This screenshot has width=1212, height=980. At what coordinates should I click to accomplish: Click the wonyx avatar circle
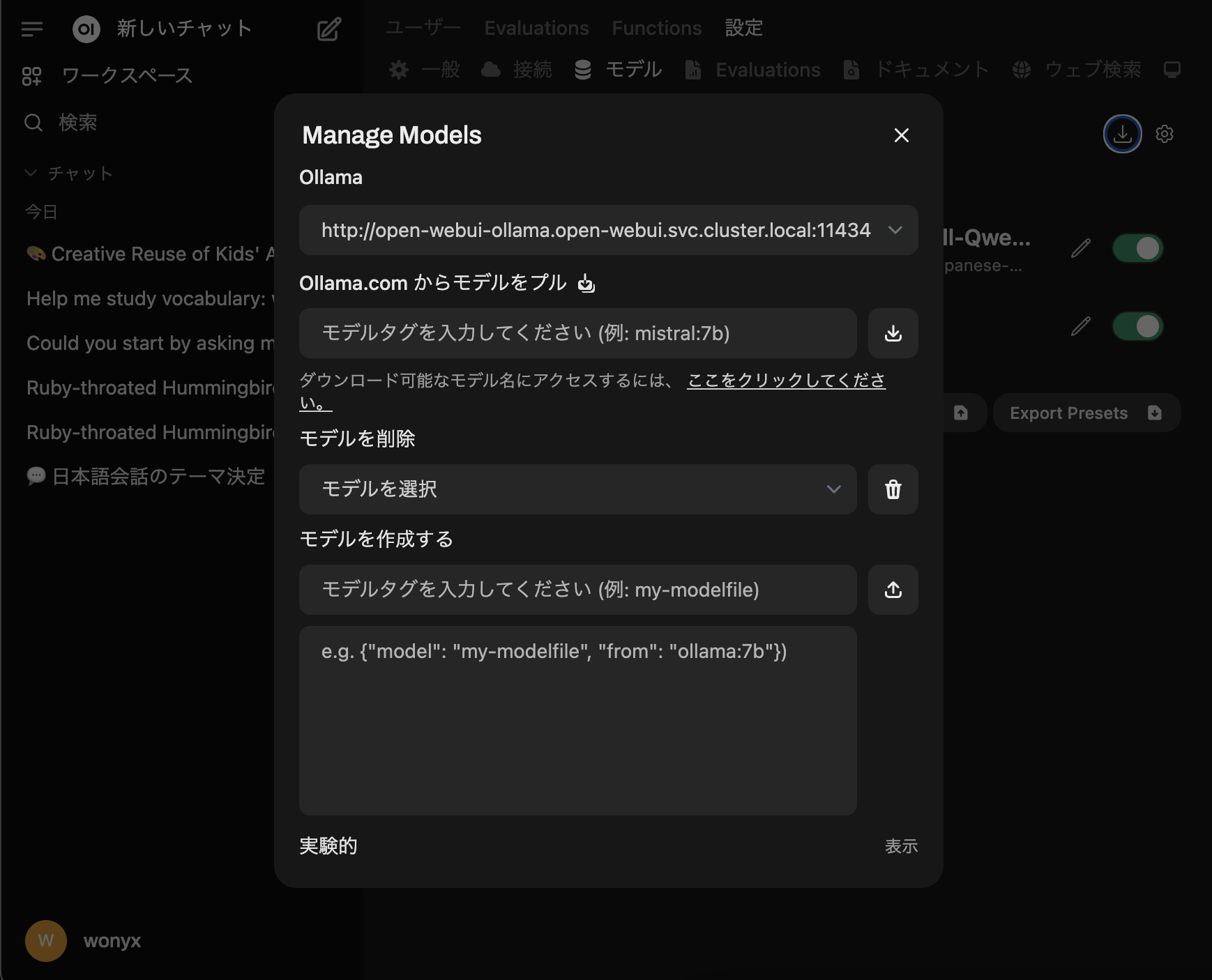pyautogui.click(x=46, y=941)
